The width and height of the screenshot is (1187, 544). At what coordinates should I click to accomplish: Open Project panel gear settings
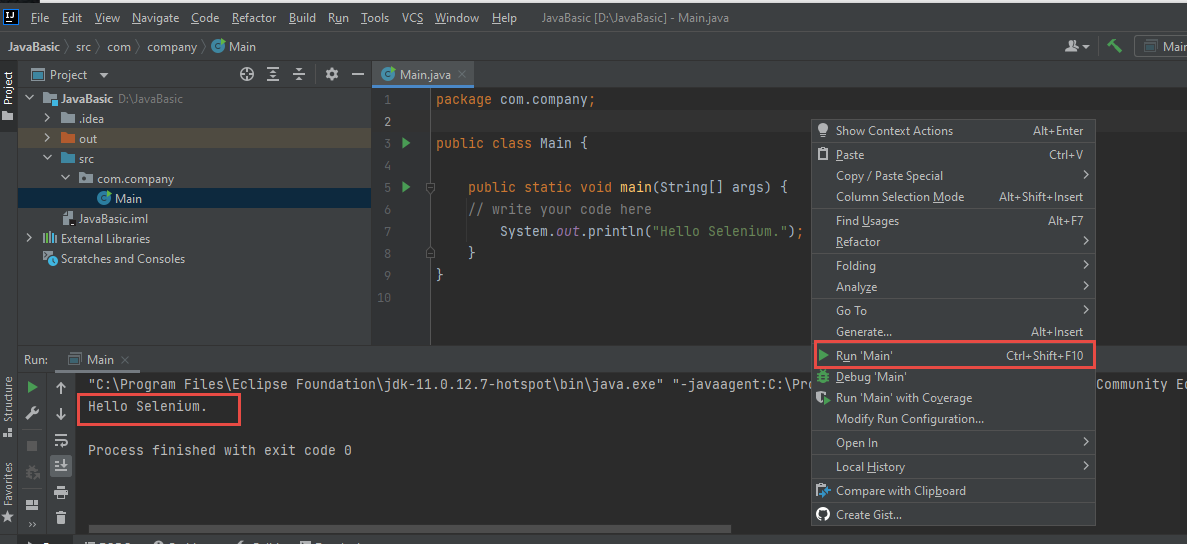point(332,75)
